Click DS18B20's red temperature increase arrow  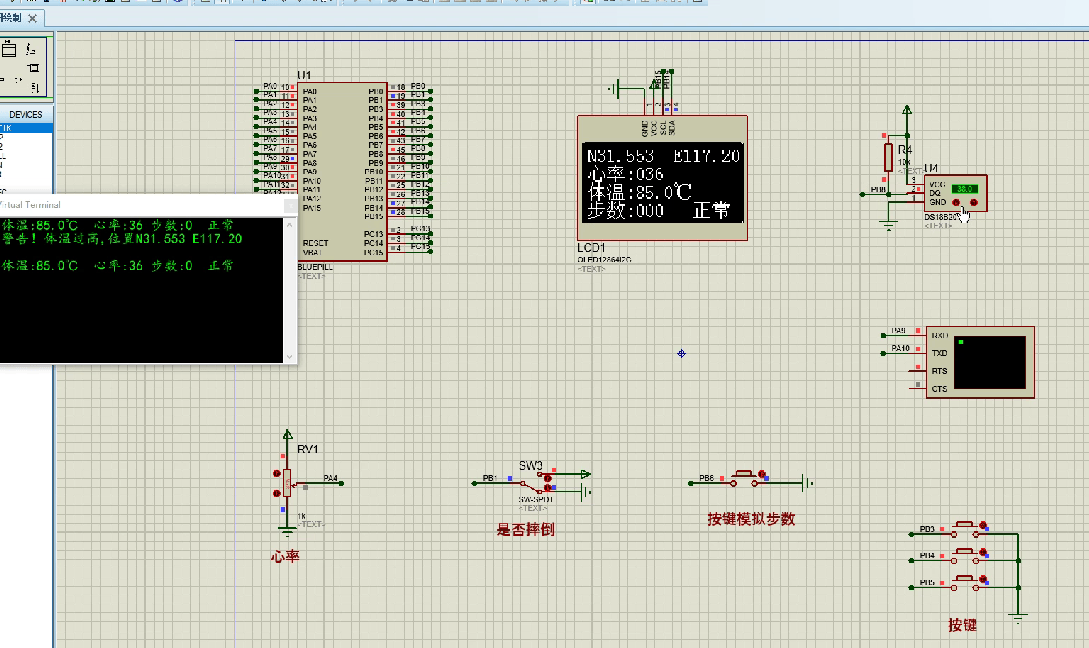click(956, 202)
